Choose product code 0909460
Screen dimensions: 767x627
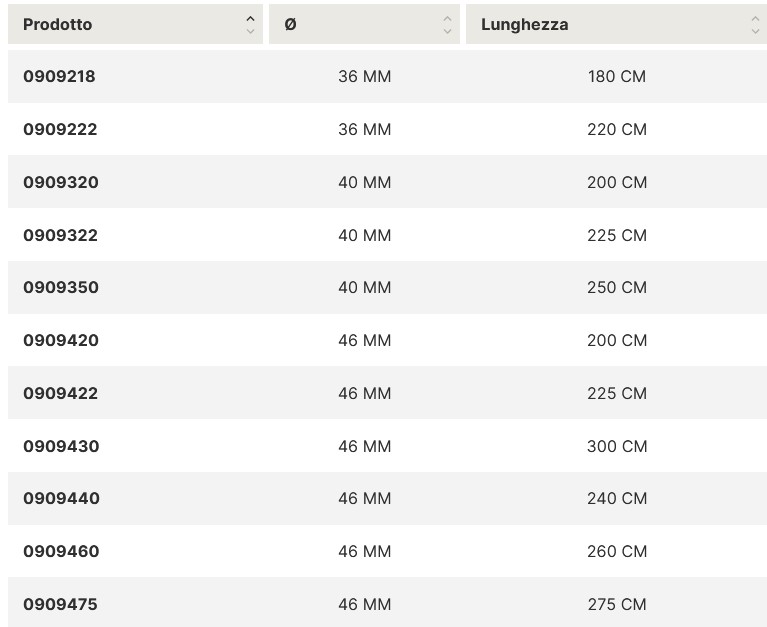pyautogui.click(x=61, y=552)
